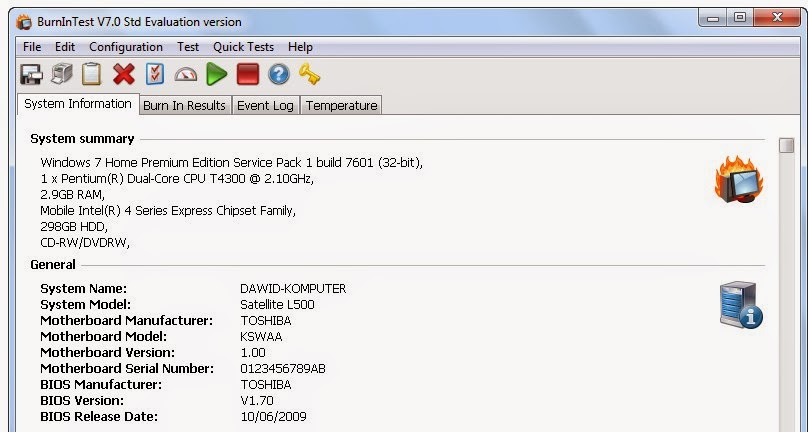Click the System Name label

pos(83,289)
